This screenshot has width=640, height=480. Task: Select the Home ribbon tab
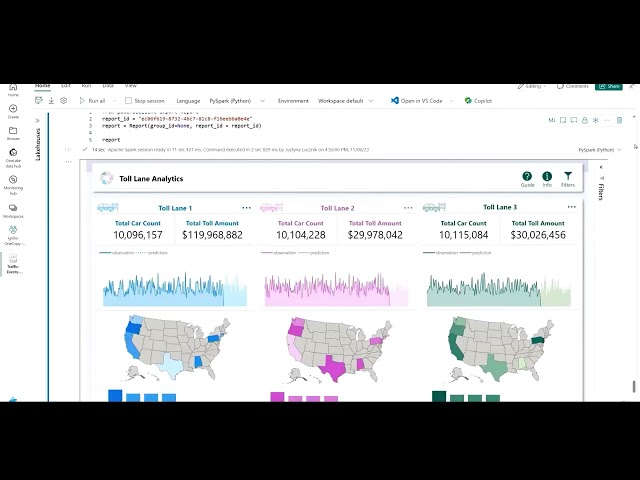click(42, 86)
